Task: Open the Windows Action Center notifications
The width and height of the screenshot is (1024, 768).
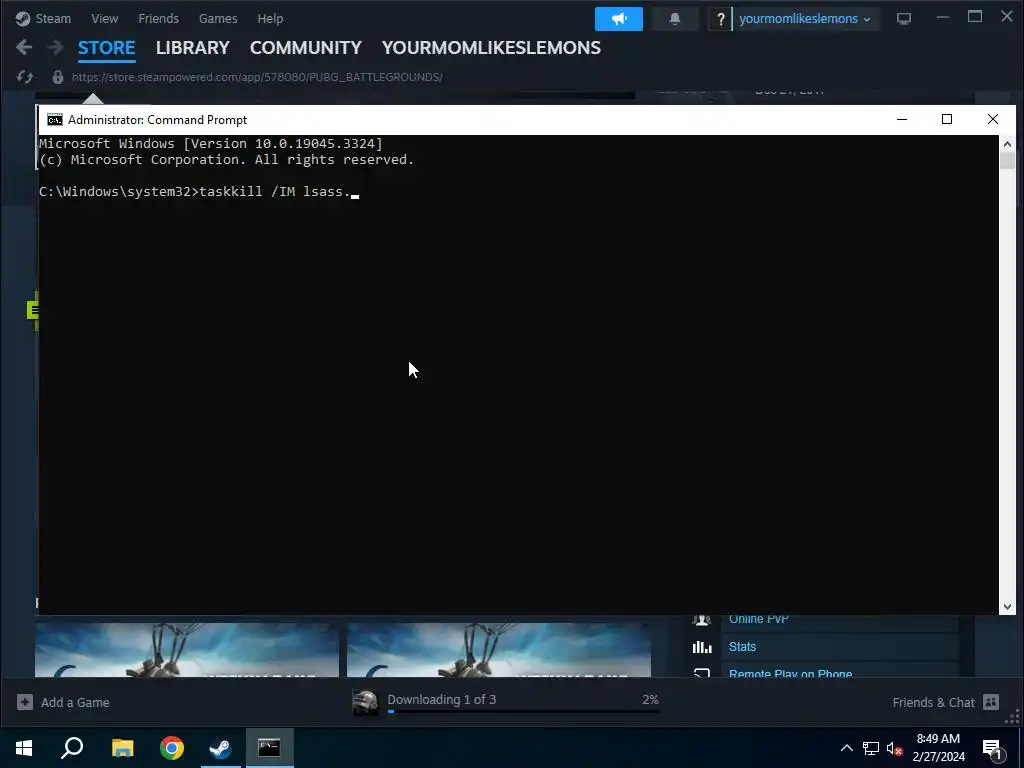Action: (x=992, y=748)
